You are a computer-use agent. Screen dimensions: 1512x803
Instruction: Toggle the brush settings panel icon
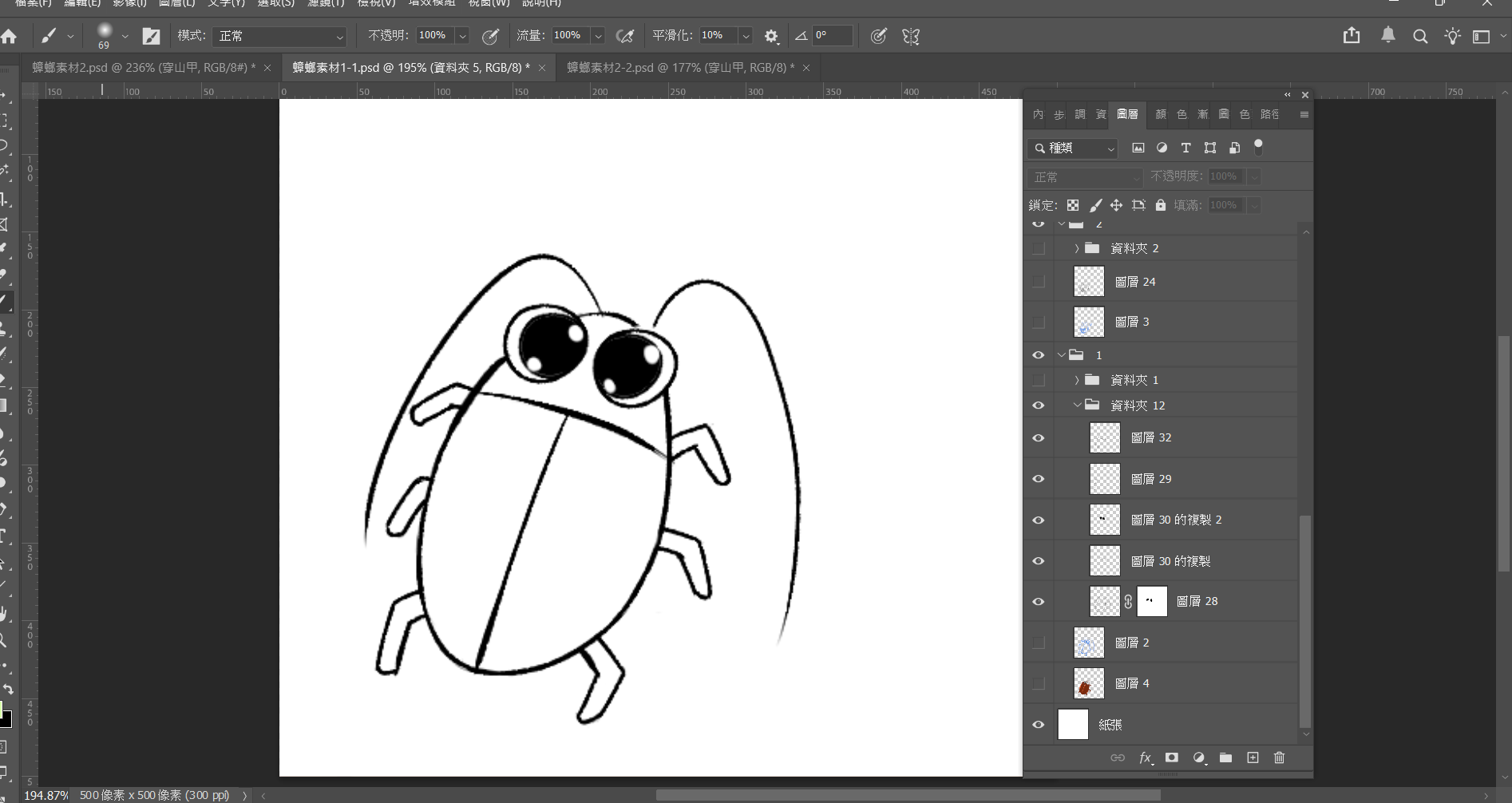pos(151,36)
